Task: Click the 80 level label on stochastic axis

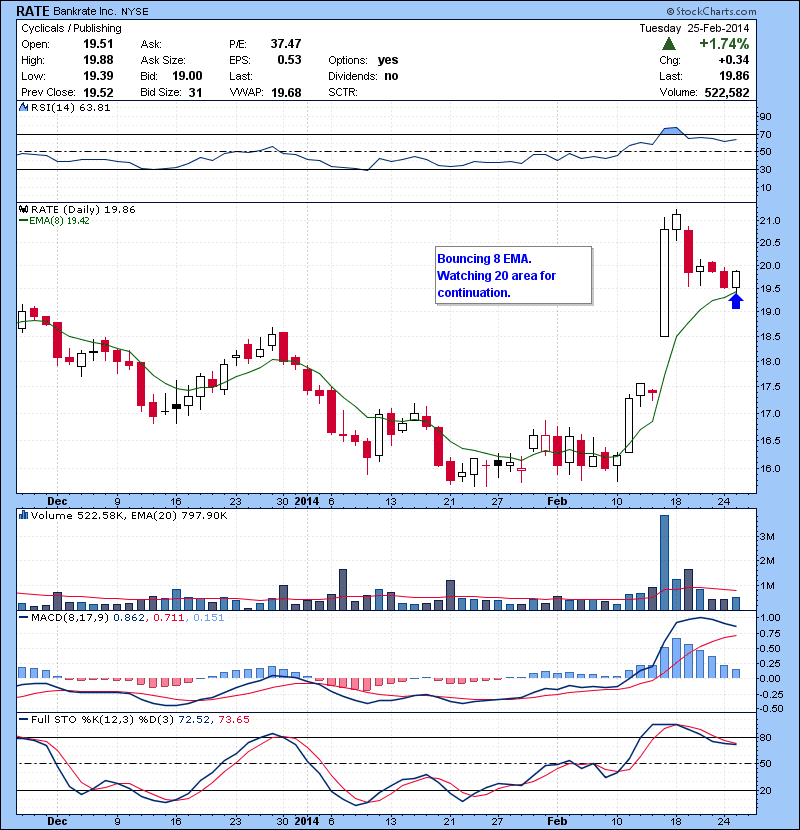Action: point(766,737)
